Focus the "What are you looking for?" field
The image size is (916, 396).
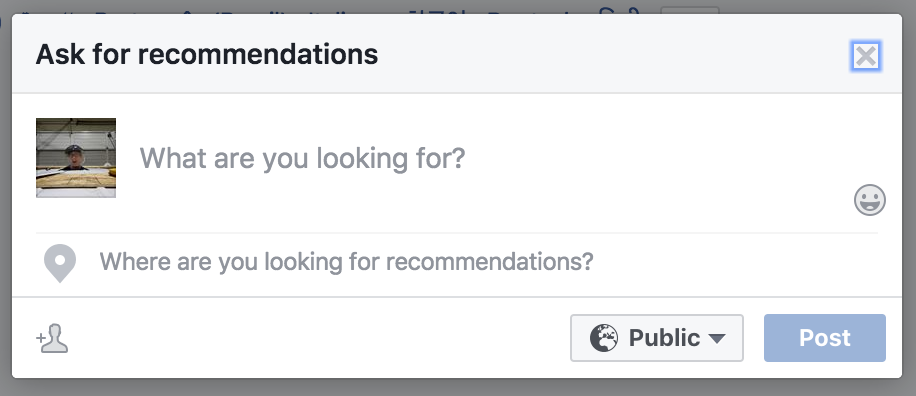click(x=491, y=158)
